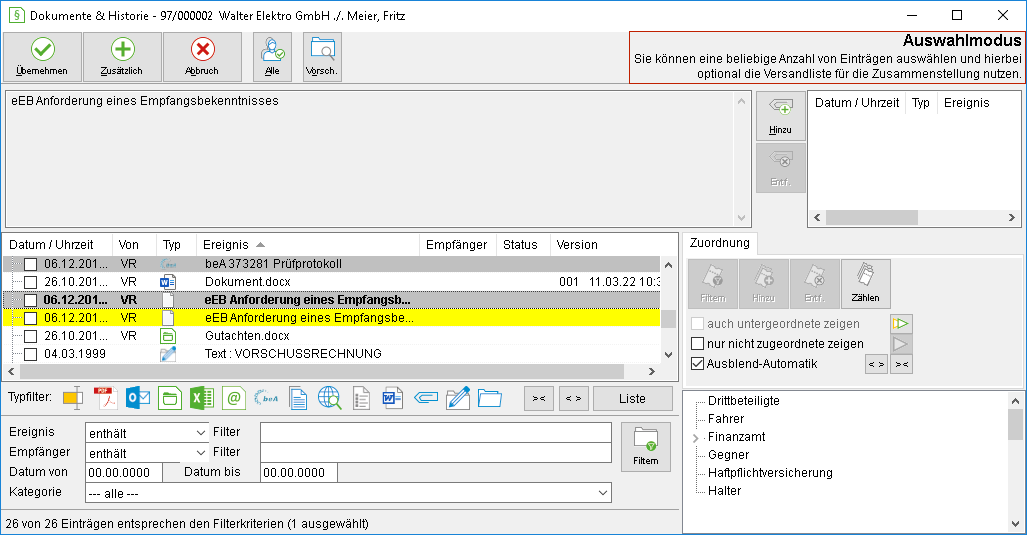Collapse Typfilter with >< button
This screenshot has width=1028, height=536.
pyautogui.click(x=539, y=398)
